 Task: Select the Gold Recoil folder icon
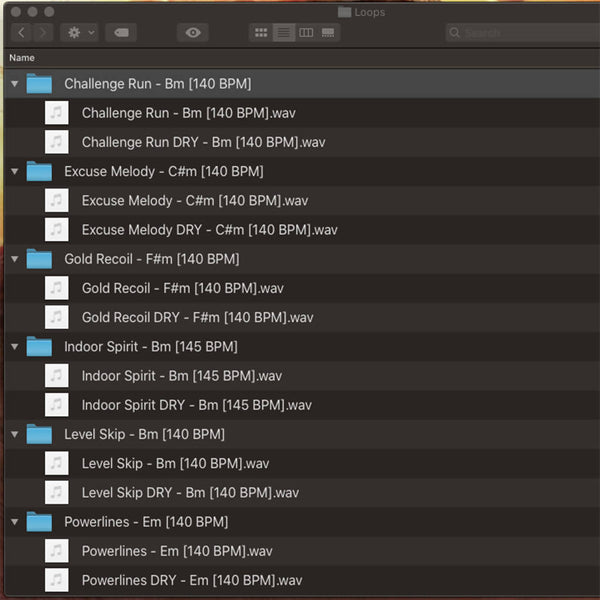(x=39, y=259)
